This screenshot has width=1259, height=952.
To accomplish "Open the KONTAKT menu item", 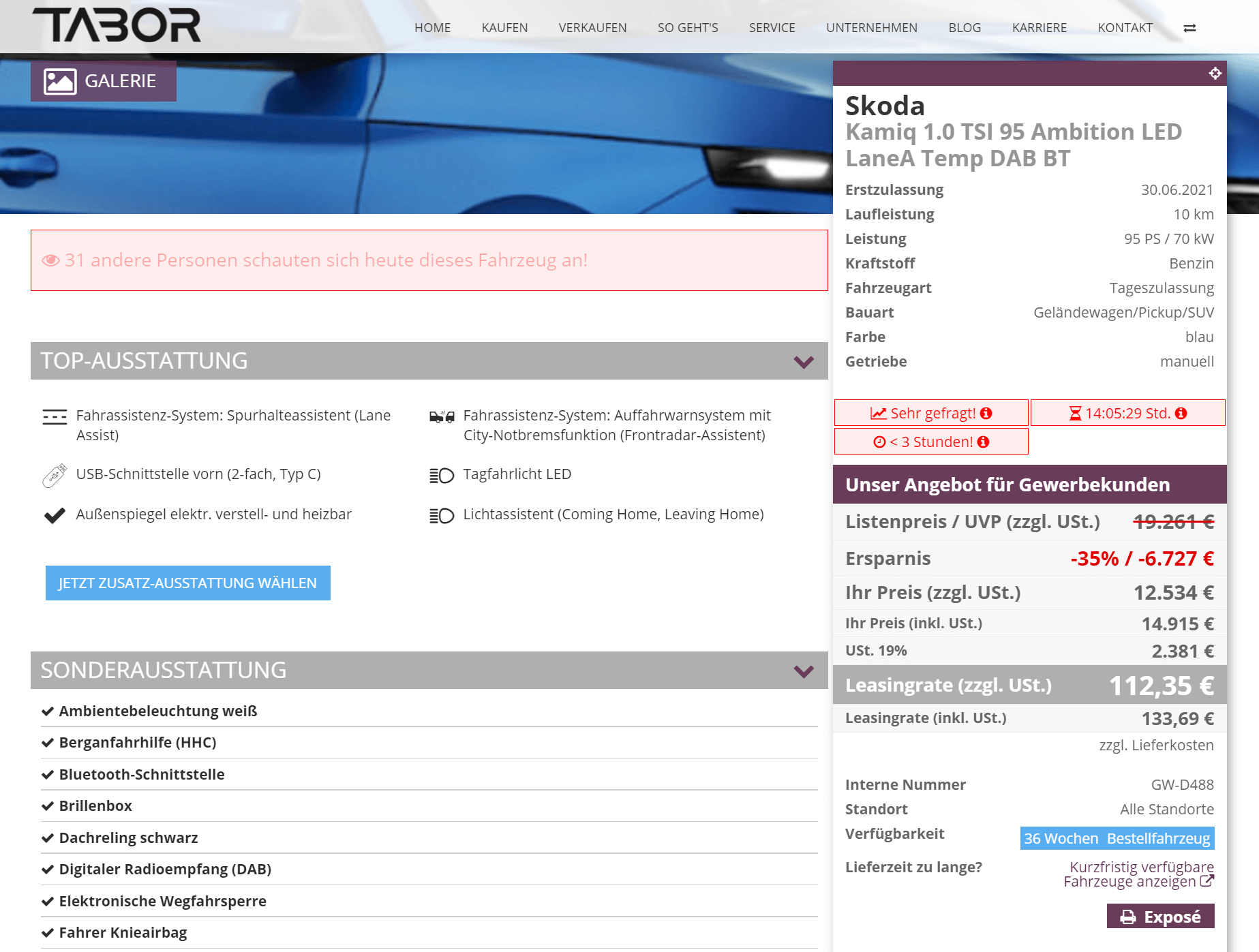I will point(1125,28).
